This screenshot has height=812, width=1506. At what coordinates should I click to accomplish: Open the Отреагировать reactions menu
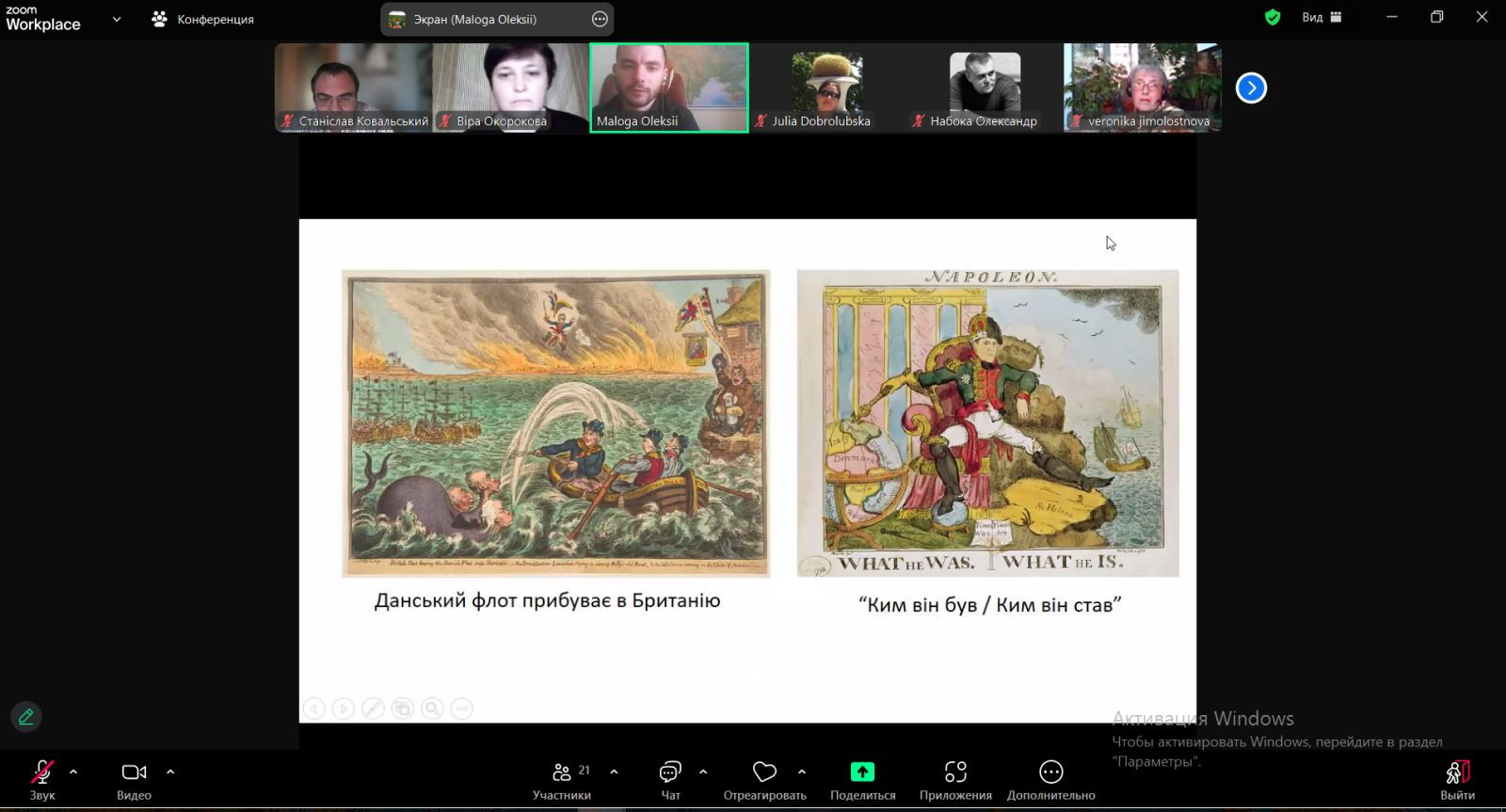(x=764, y=780)
